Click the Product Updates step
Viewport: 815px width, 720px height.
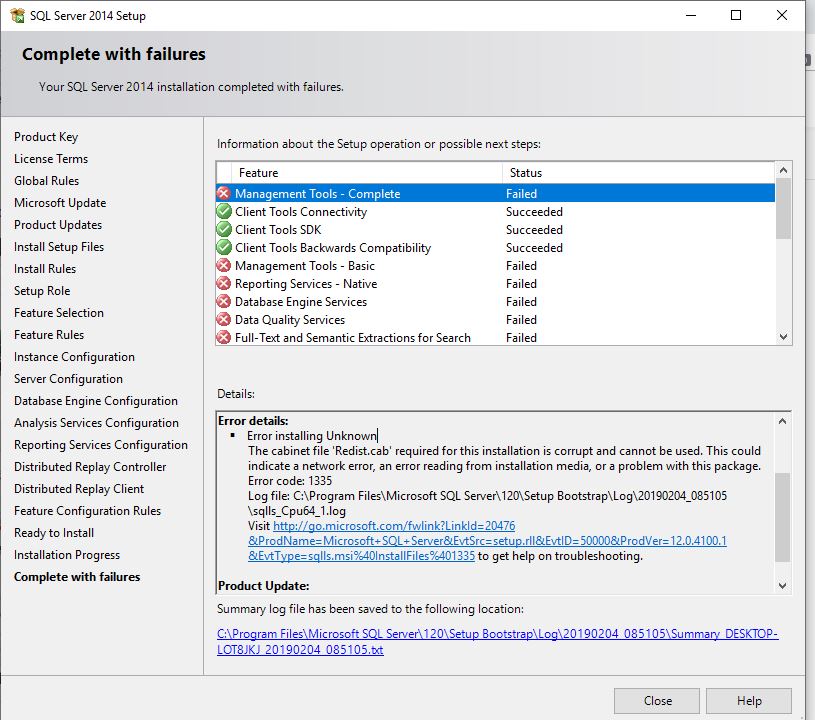coord(58,225)
